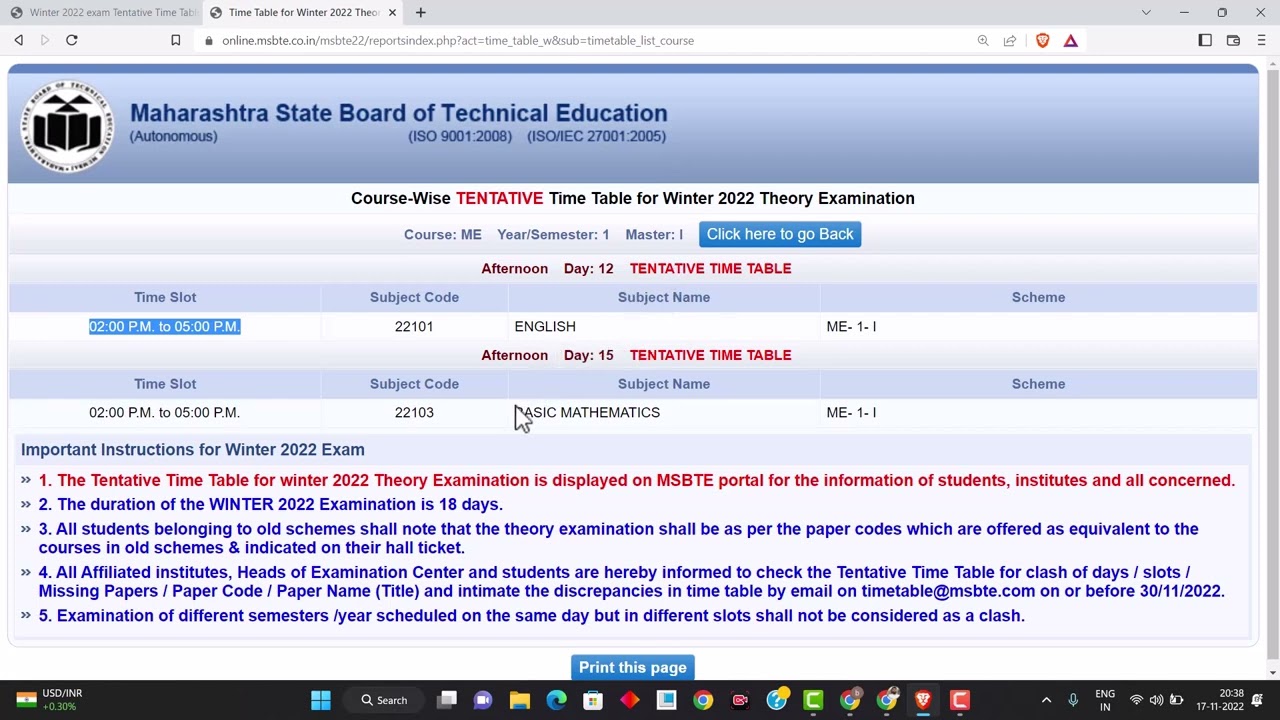
Task: Open Google Chrome from the taskbar
Action: click(703, 700)
